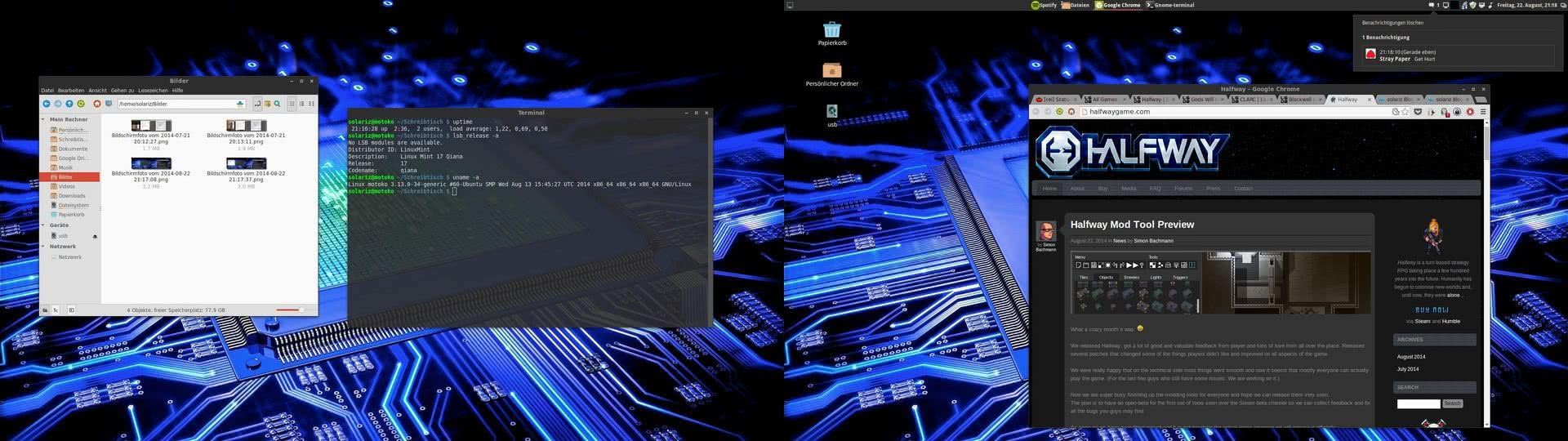Collapse the Mein Rechner sidebar section

click(x=43, y=119)
